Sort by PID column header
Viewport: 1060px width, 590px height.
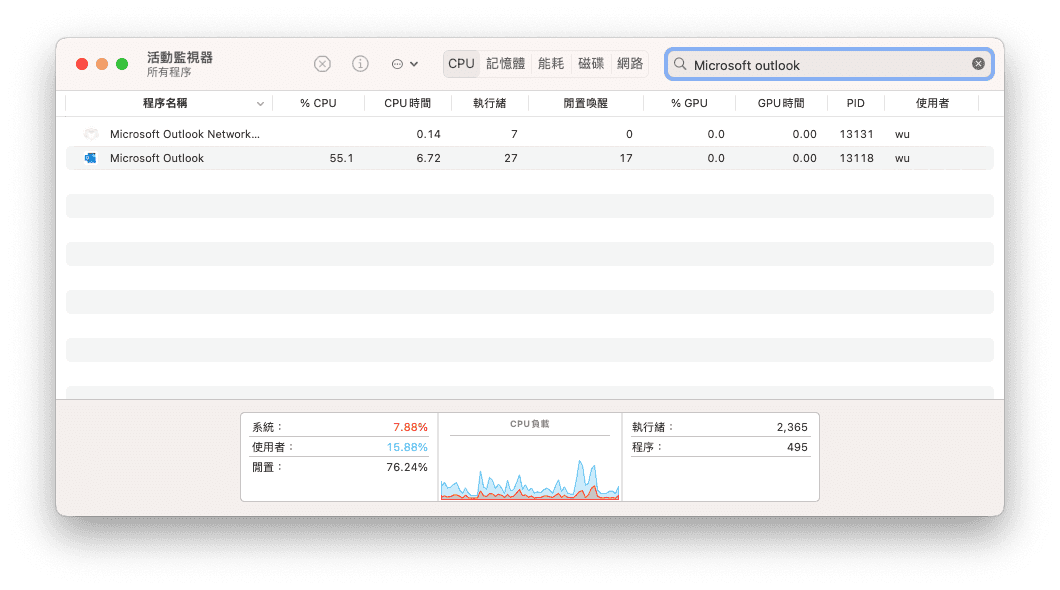pyautogui.click(x=856, y=103)
